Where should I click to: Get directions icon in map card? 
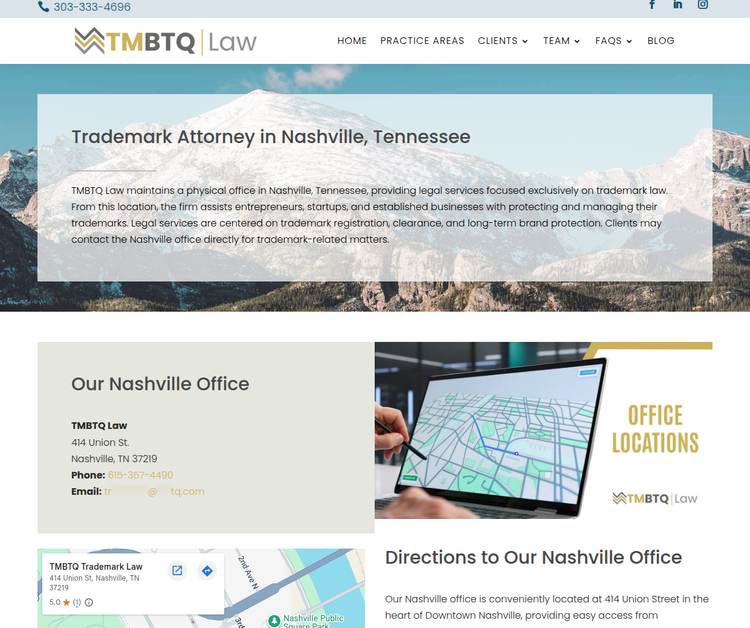click(207, 571)
